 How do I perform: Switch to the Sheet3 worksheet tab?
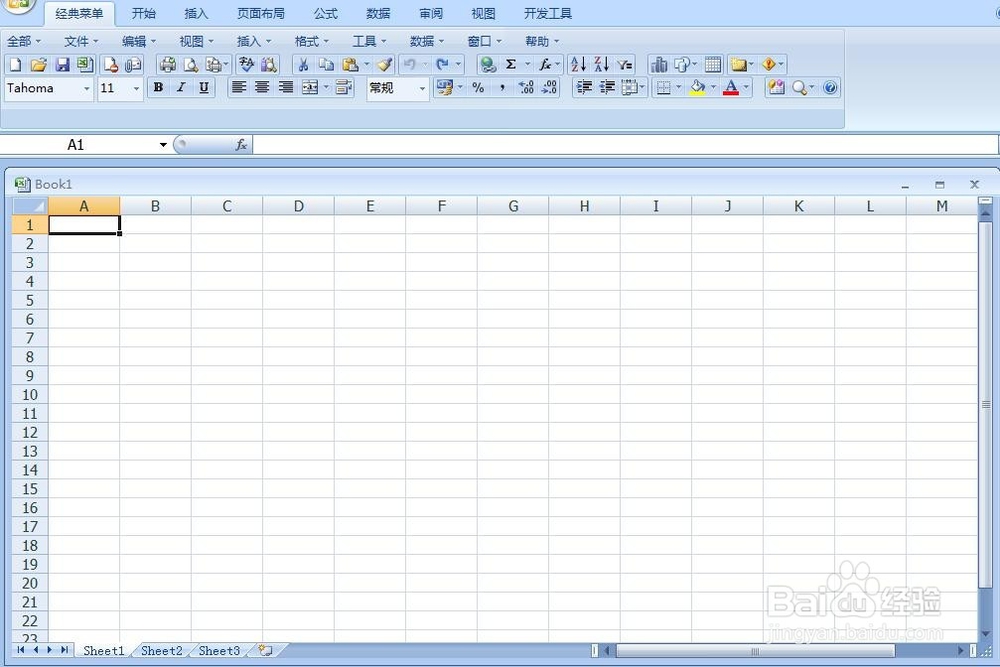click(219, 650)
